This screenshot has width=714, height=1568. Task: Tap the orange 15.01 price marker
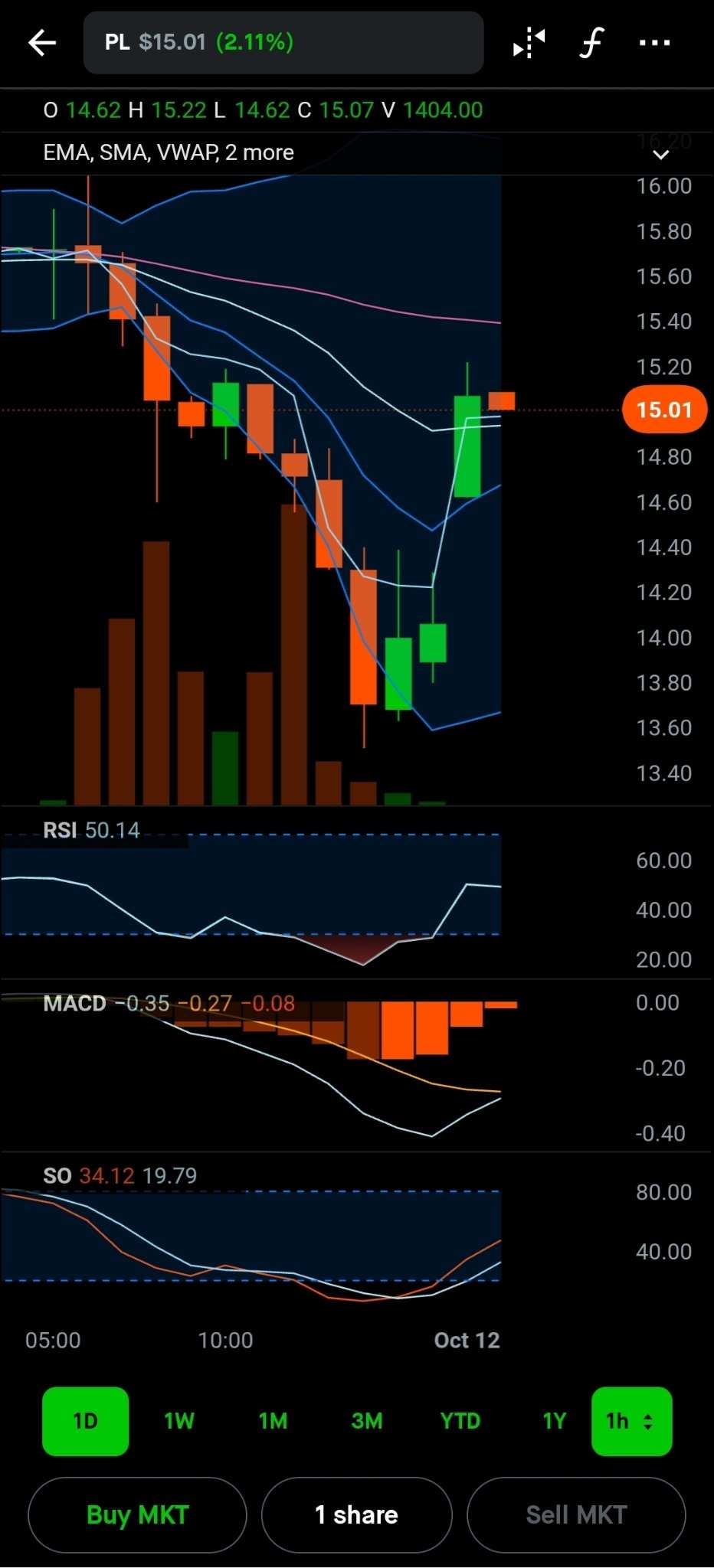click(x=664, y=410)
